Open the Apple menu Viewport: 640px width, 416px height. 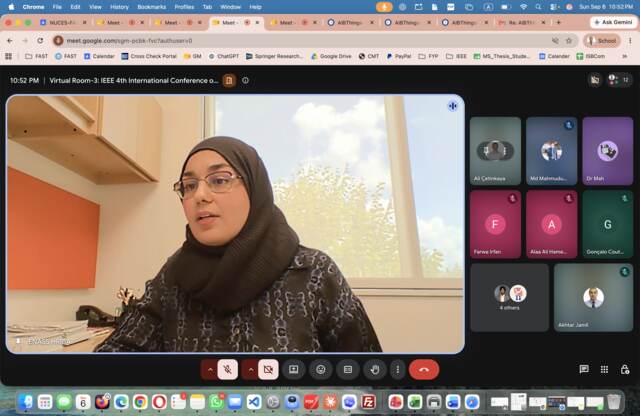click(11, 7)
